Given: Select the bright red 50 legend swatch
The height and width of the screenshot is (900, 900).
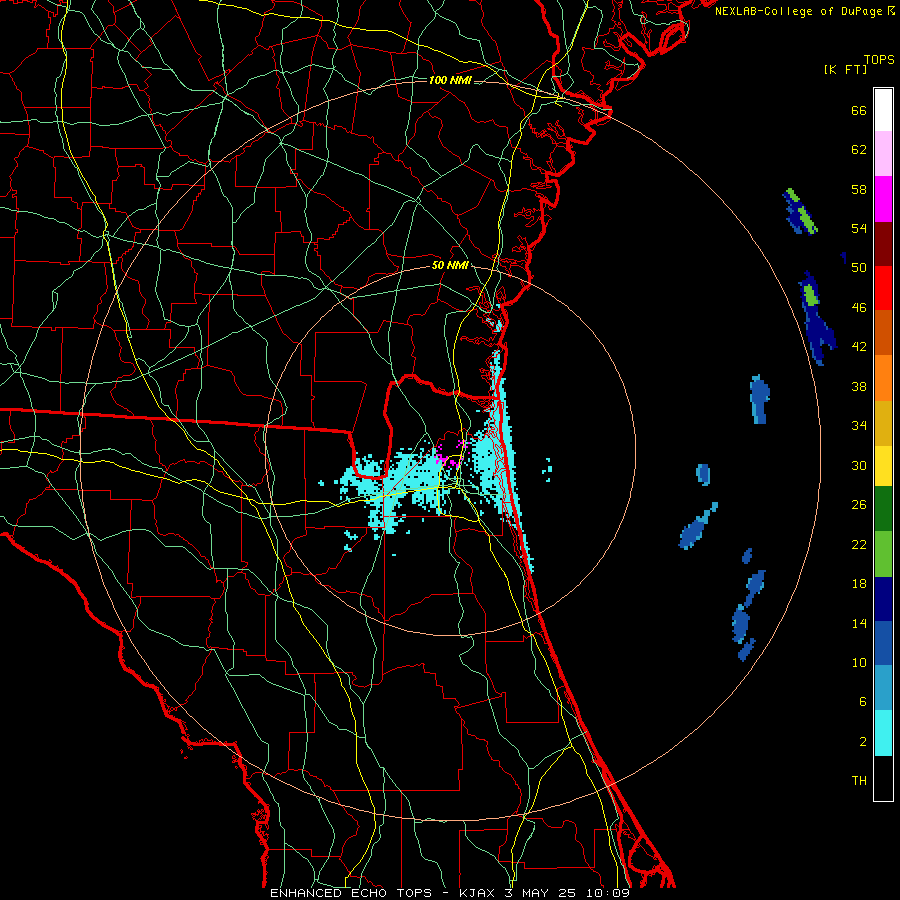Looking at the screenshot, I should [x=883, y=288].
